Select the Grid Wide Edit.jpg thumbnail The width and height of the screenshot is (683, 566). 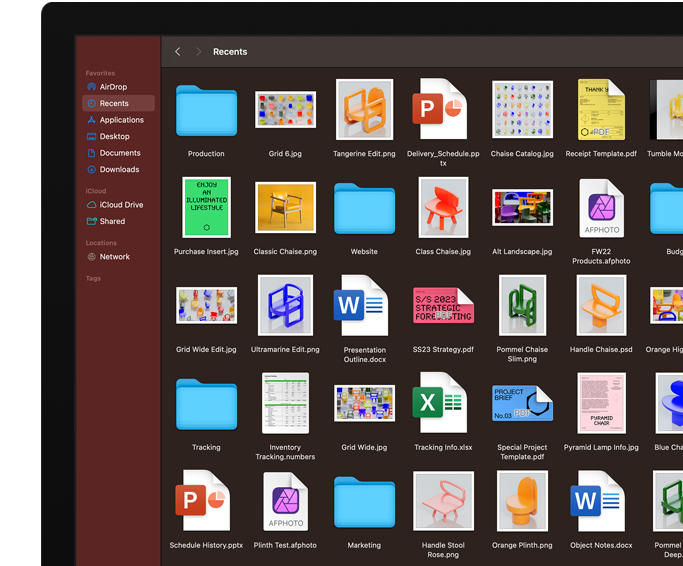tap(206, 305)
